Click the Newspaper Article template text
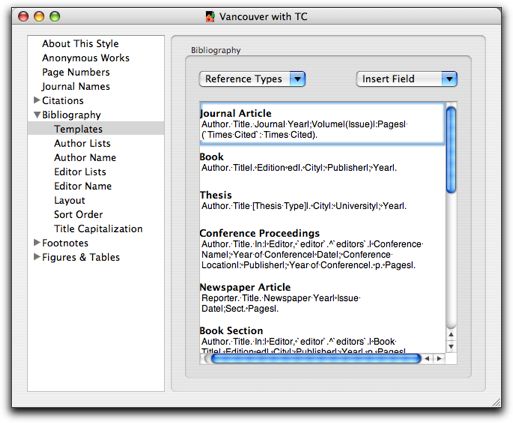The width and height of the screenshot is (513, 423). click(281, 303)
